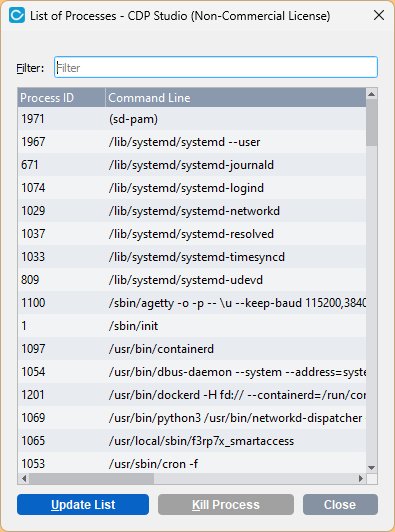The height and width of the screenshot is (532, 395).
Task: Focus the Filter input field
Action: pos(216,67)
